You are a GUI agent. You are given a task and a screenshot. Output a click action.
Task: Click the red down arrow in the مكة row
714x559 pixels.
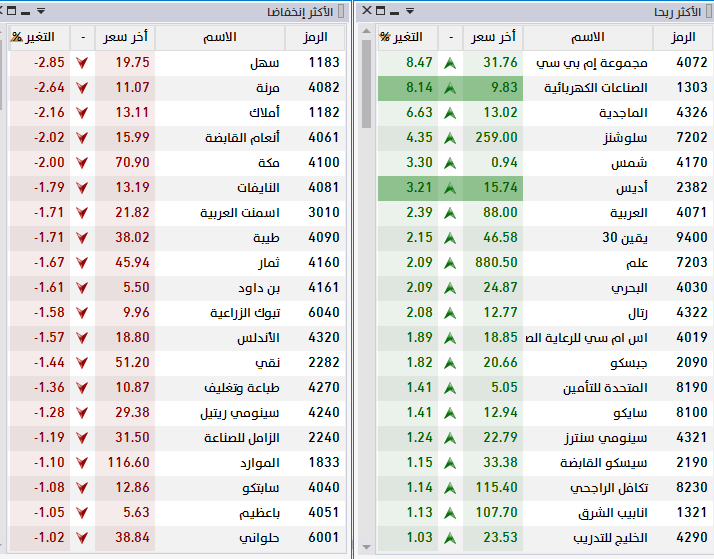tap(82, 163)
